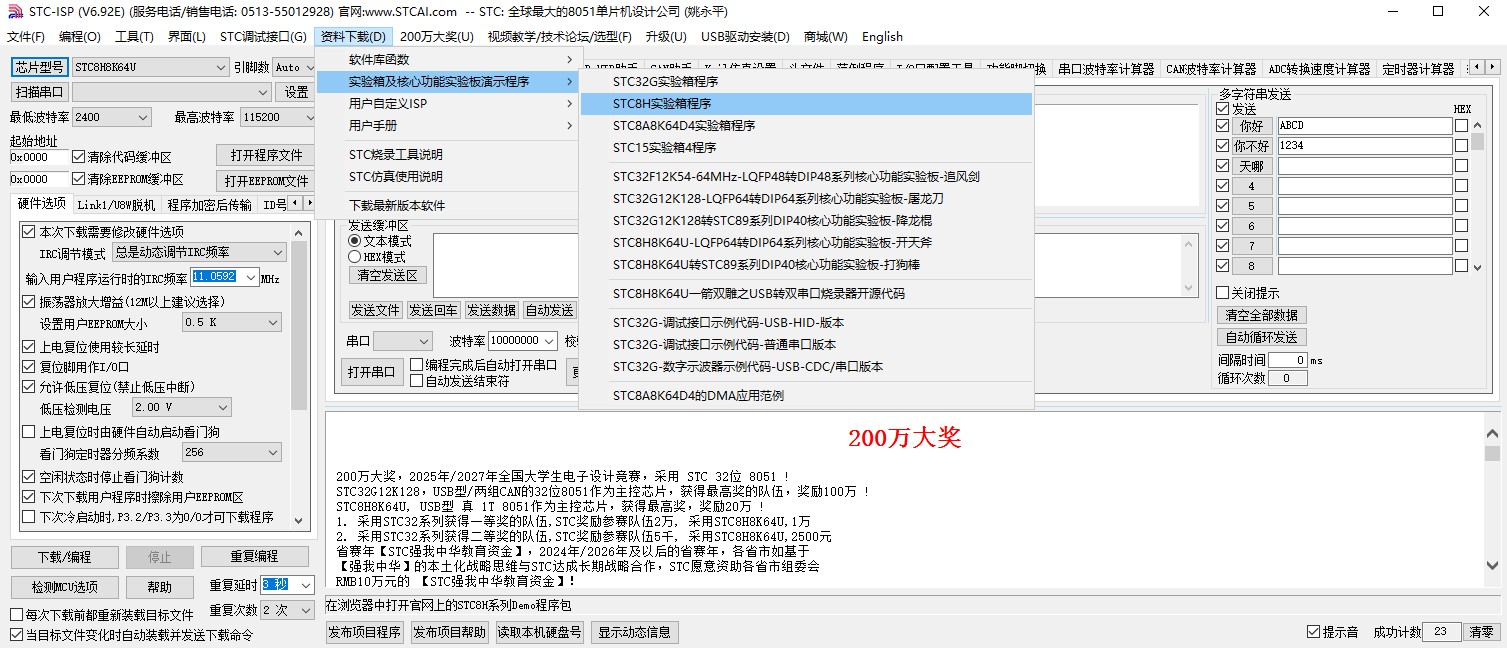
Task: Select HEX模式 radio button
Action: tap(354, 257)
